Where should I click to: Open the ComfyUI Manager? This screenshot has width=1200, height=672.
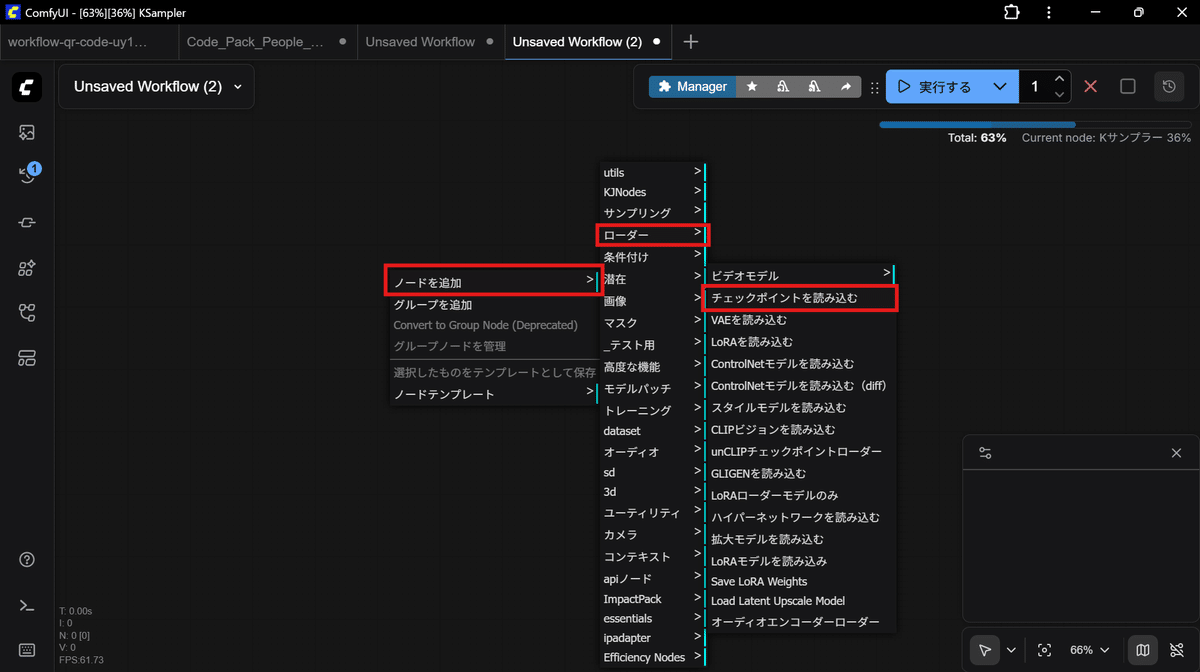691,86
